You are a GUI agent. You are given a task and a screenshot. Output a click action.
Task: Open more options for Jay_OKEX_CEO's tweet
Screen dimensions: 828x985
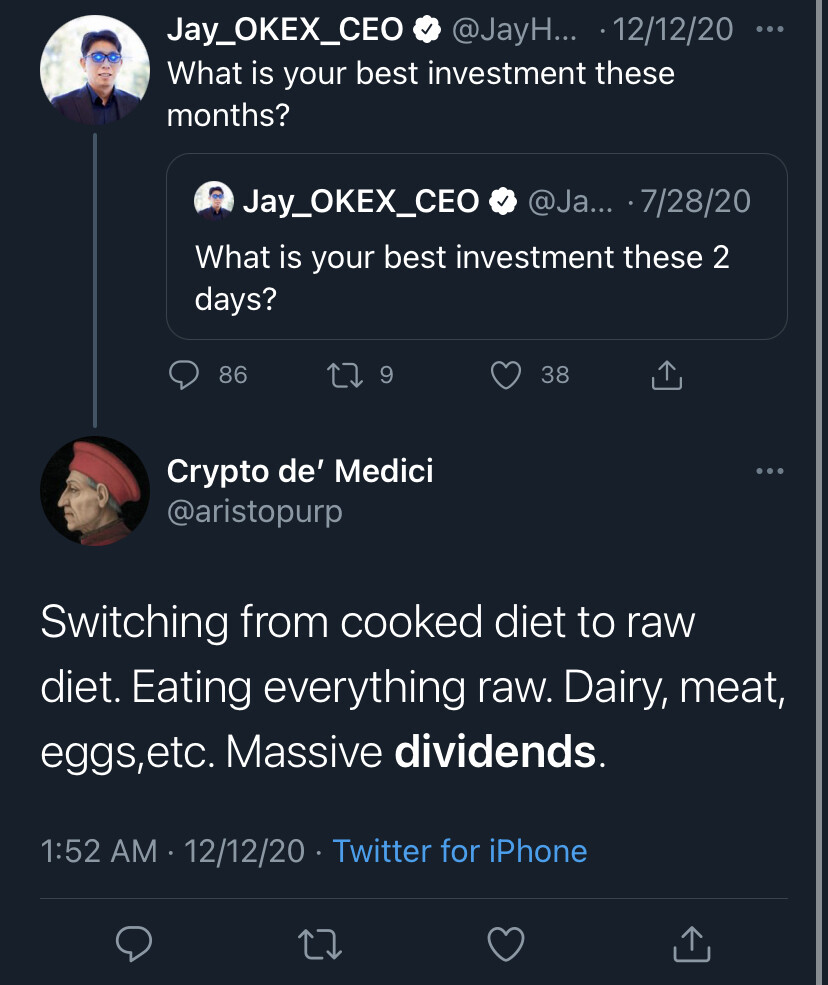point(769,30)
